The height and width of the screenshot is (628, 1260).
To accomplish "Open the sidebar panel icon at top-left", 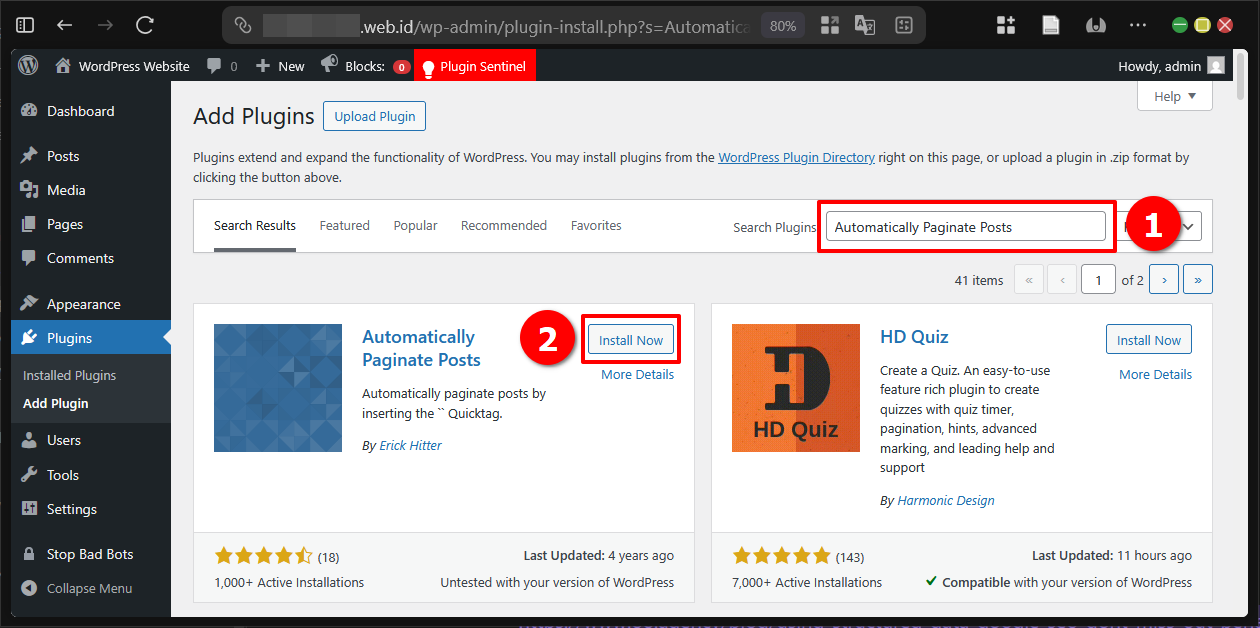I will [24, 25].
